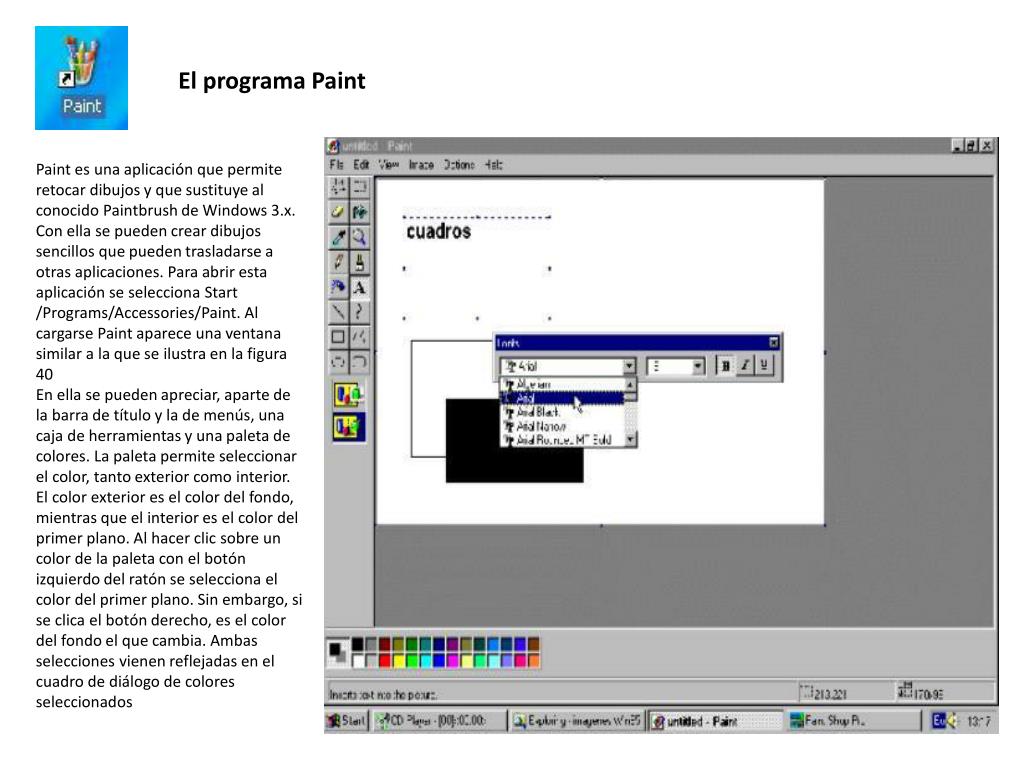Choose the transparent text background option
The width and height of the screenshot is (1024, 768).
coord(349,427)
